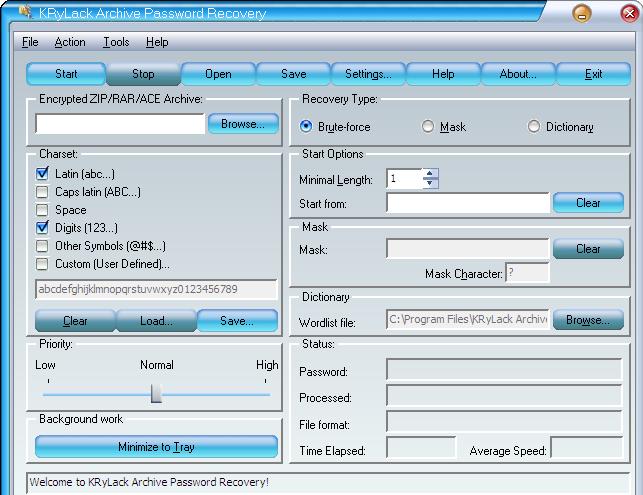Screen dimensions: 643x495
Task: Click the Average Speed status field
Action: coord(587,447)
